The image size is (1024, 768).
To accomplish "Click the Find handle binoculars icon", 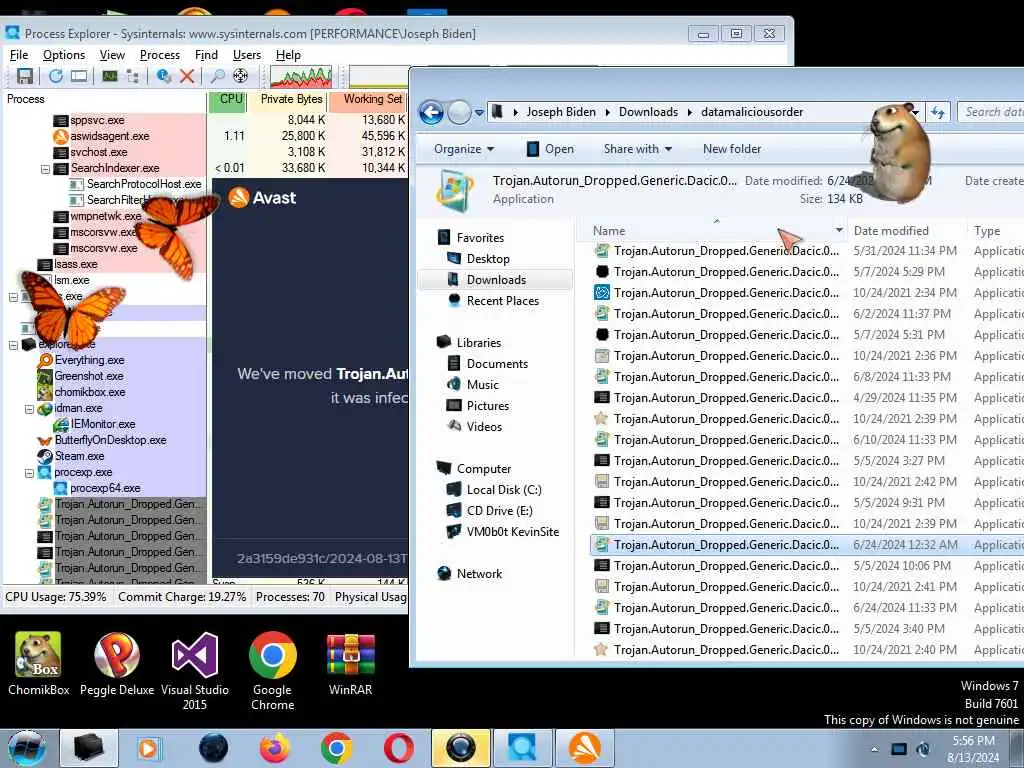I will point(217,76).
